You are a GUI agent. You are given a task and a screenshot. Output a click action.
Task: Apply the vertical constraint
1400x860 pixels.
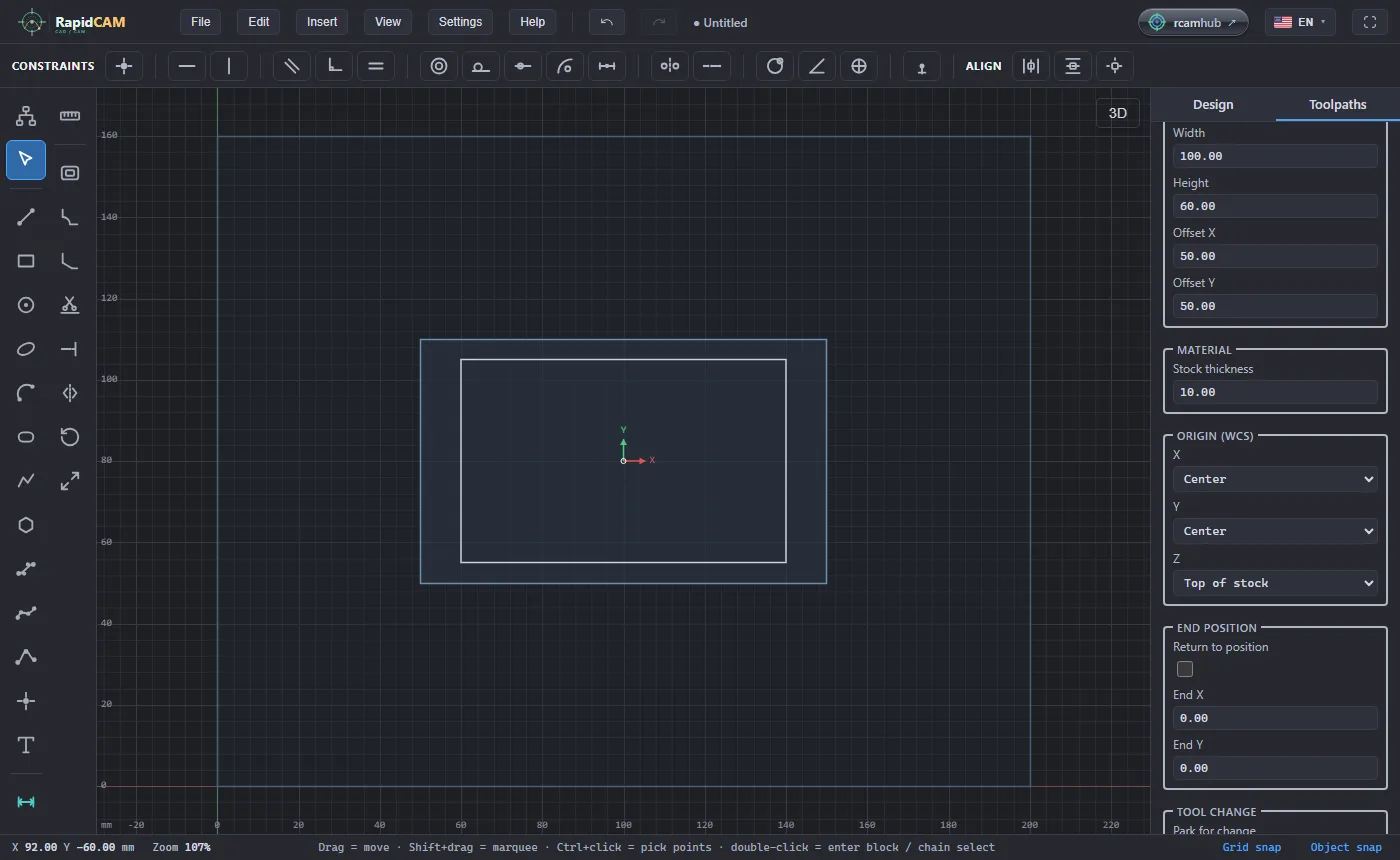(229, 66)
